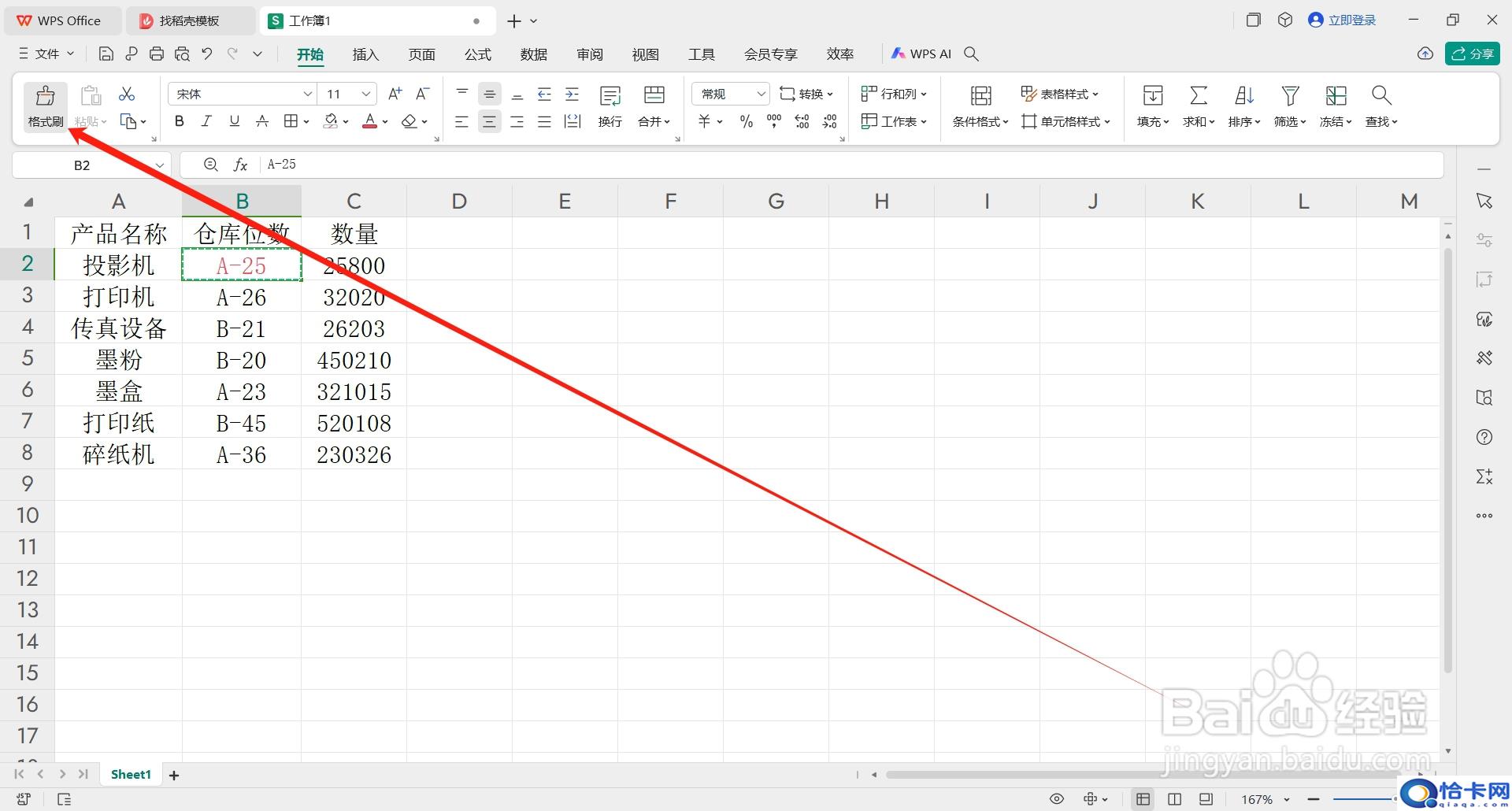Click the Filter (筛选) button
This screenshot has width=1512, height=811.
click(1290, 106)
